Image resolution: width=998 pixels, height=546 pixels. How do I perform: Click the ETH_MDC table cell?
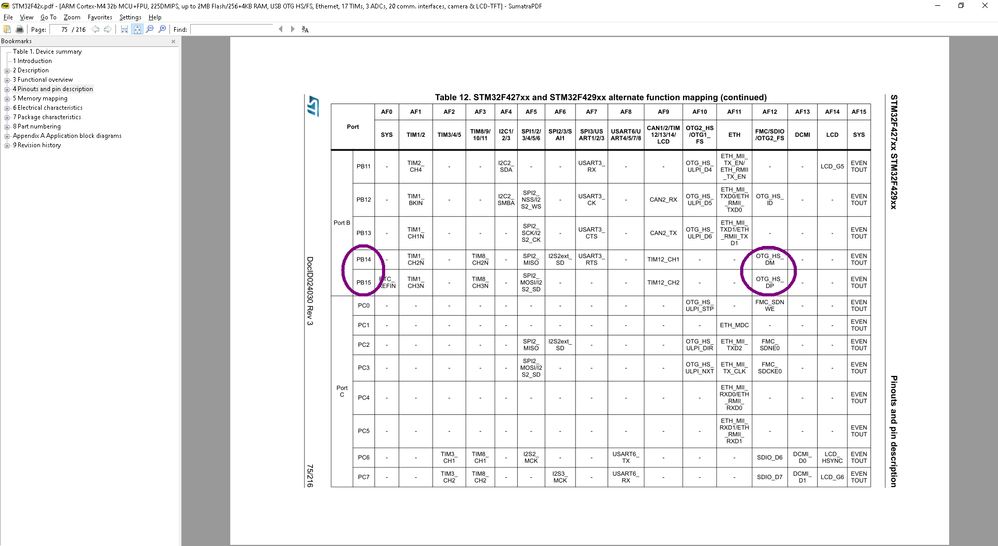click(x=734, y=325)
